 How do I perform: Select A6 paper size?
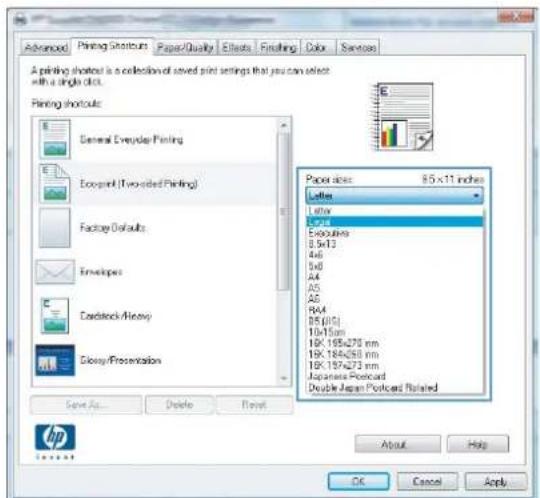click(395, 299)
